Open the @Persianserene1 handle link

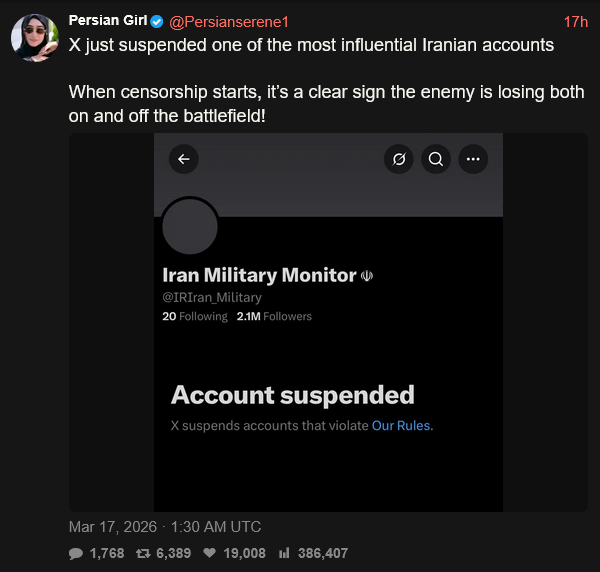[x=228, y=21]
